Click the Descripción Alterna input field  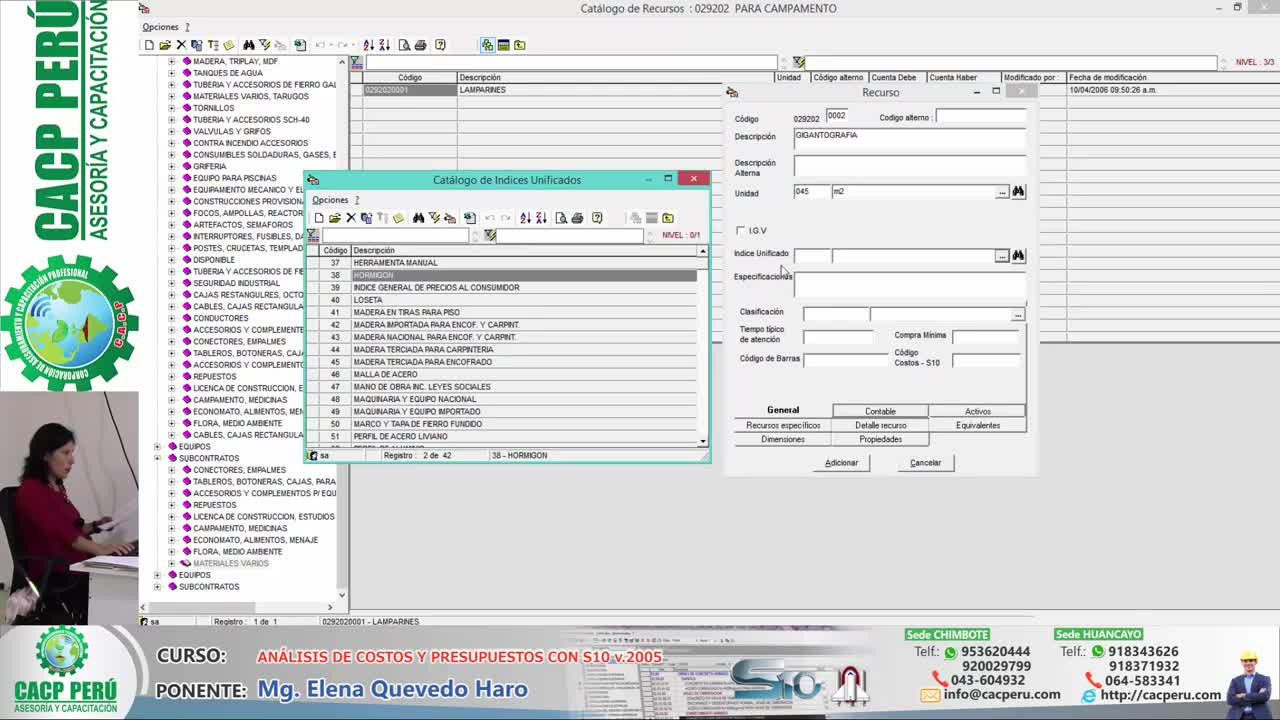[x=909, y=166]
